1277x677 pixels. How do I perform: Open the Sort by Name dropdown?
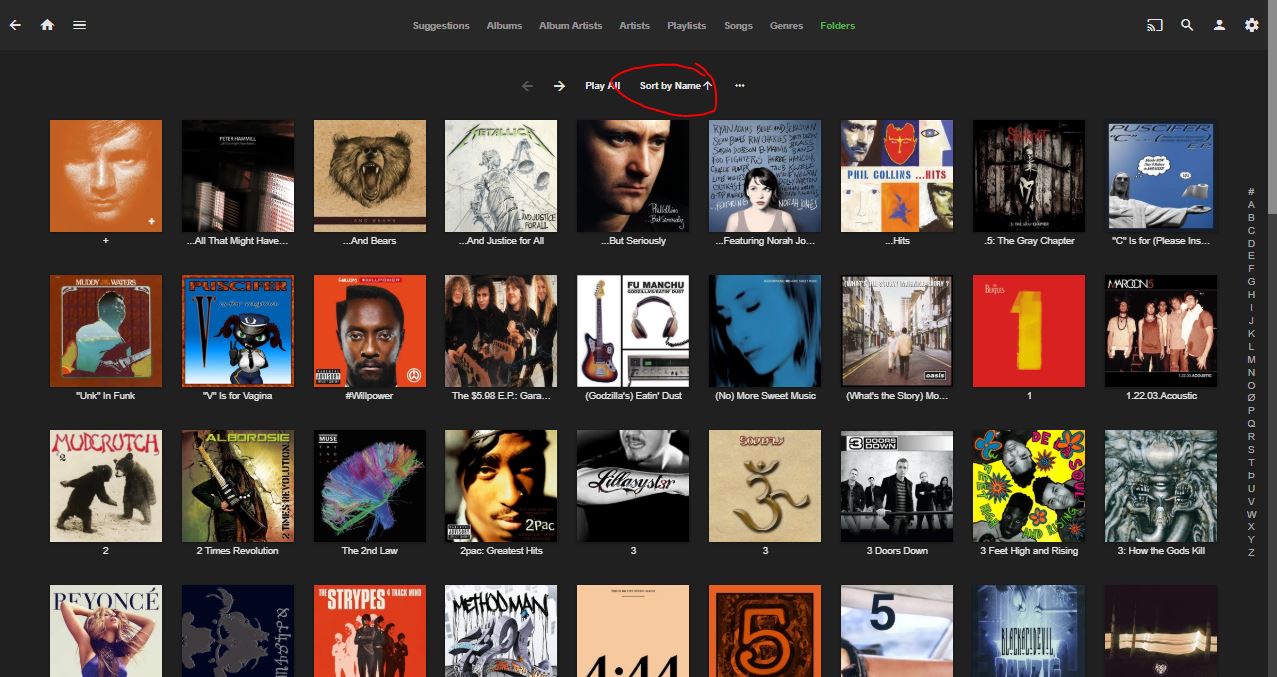(x=676, y=86)
